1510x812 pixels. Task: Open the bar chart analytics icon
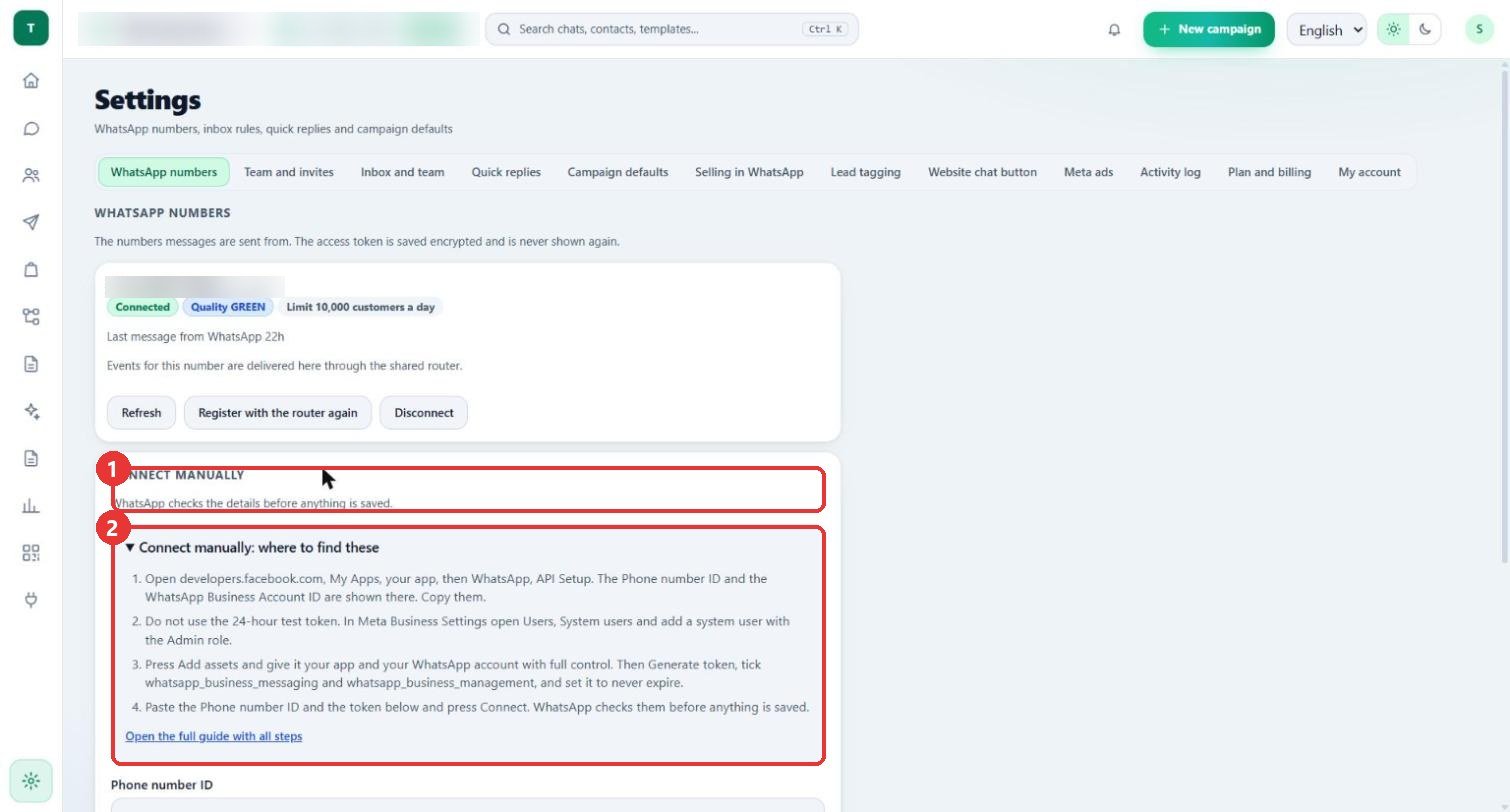pos(31,505)
